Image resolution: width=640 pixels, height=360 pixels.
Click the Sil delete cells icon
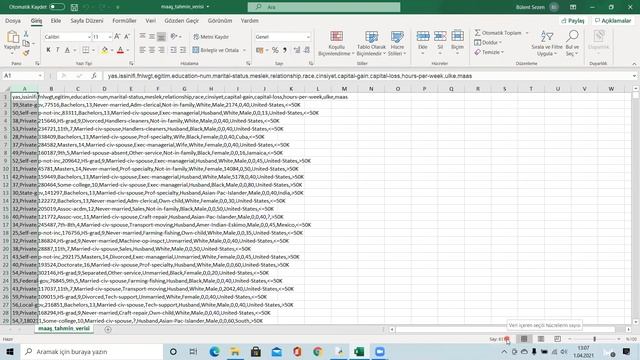[x=440, y=36]
